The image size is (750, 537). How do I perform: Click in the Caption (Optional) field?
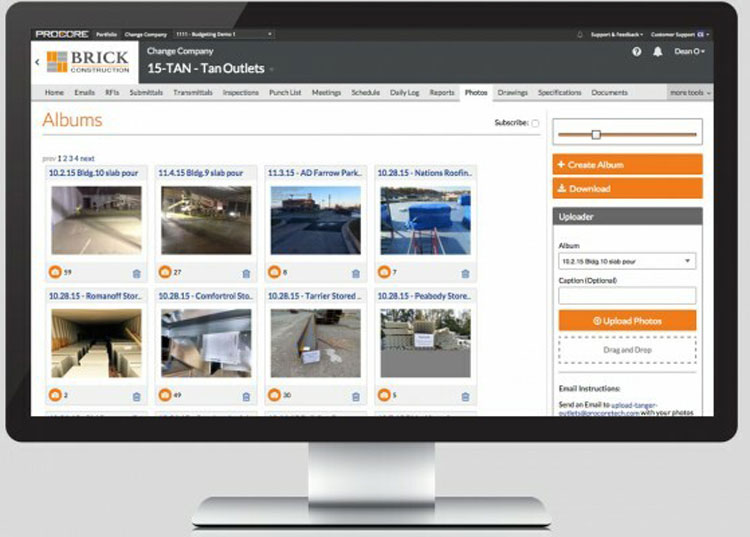pos(627,296)
